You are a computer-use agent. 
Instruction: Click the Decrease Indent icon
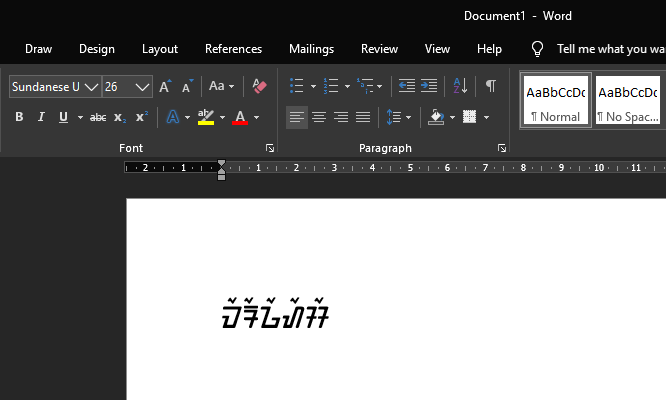406,87
